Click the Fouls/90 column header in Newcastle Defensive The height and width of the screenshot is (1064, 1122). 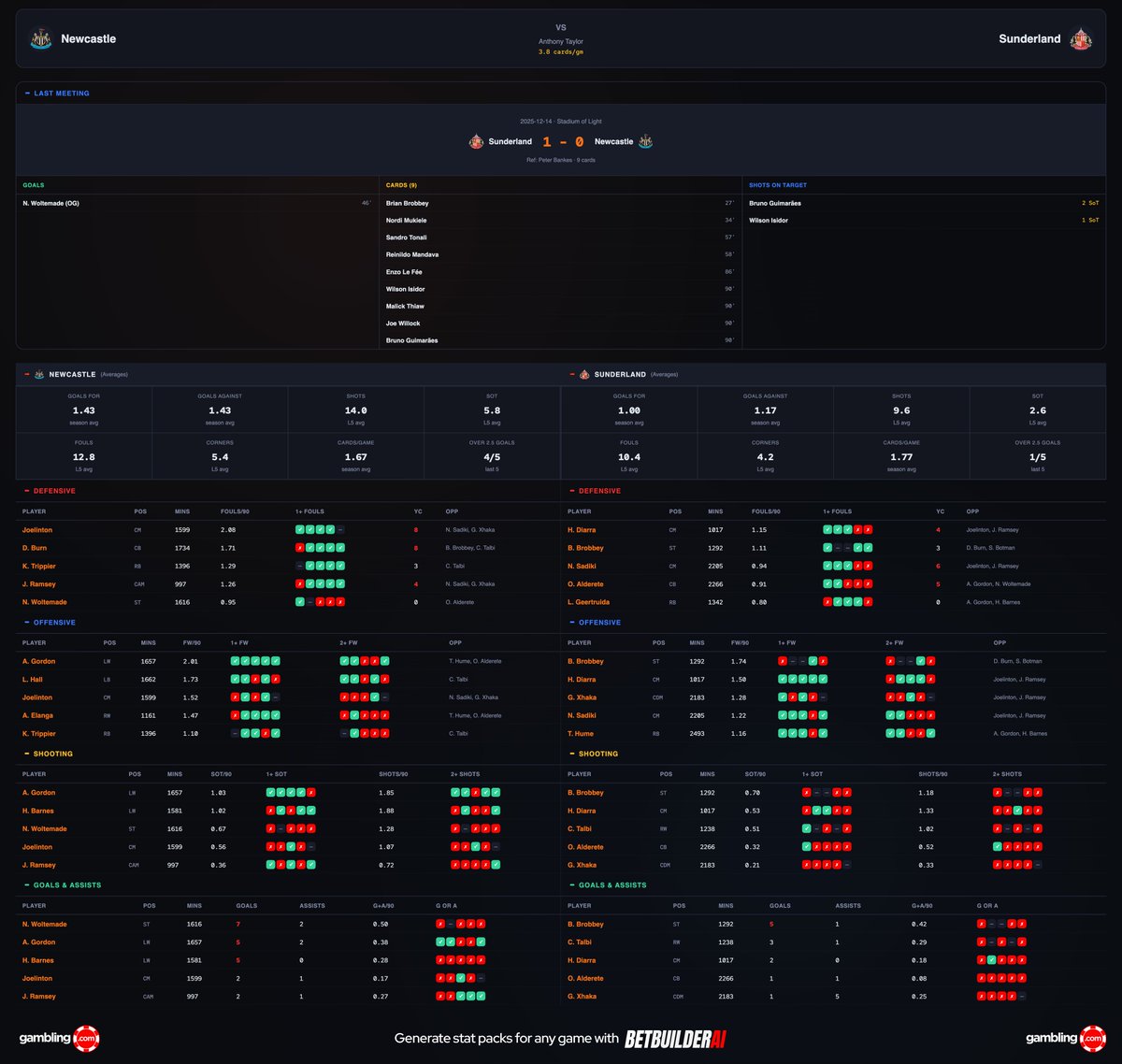(x=234, y=511)
